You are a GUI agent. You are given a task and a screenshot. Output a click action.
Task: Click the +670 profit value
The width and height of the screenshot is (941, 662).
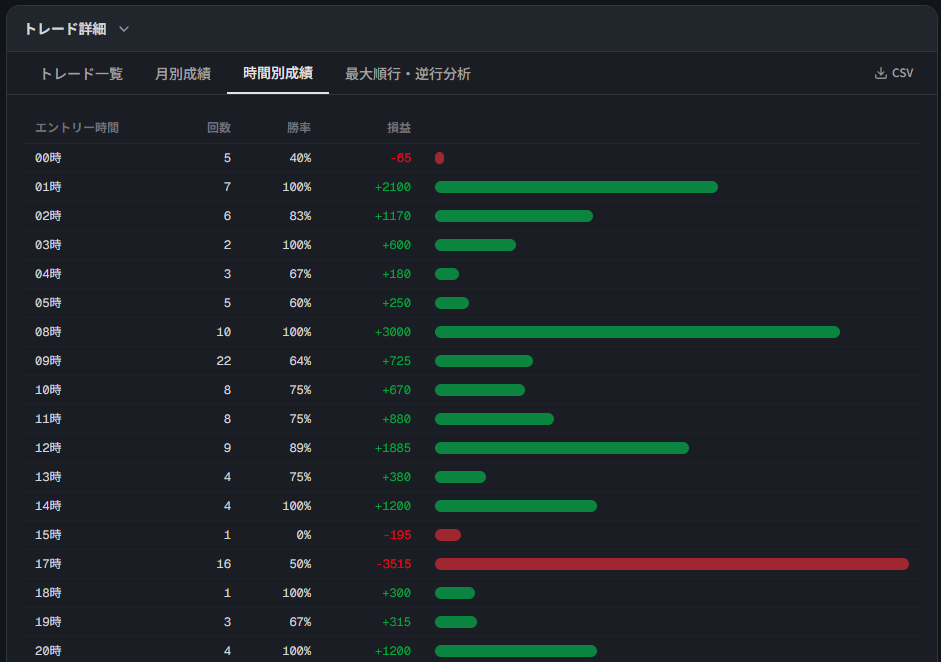pyautogui.click(x=396, y=390)
